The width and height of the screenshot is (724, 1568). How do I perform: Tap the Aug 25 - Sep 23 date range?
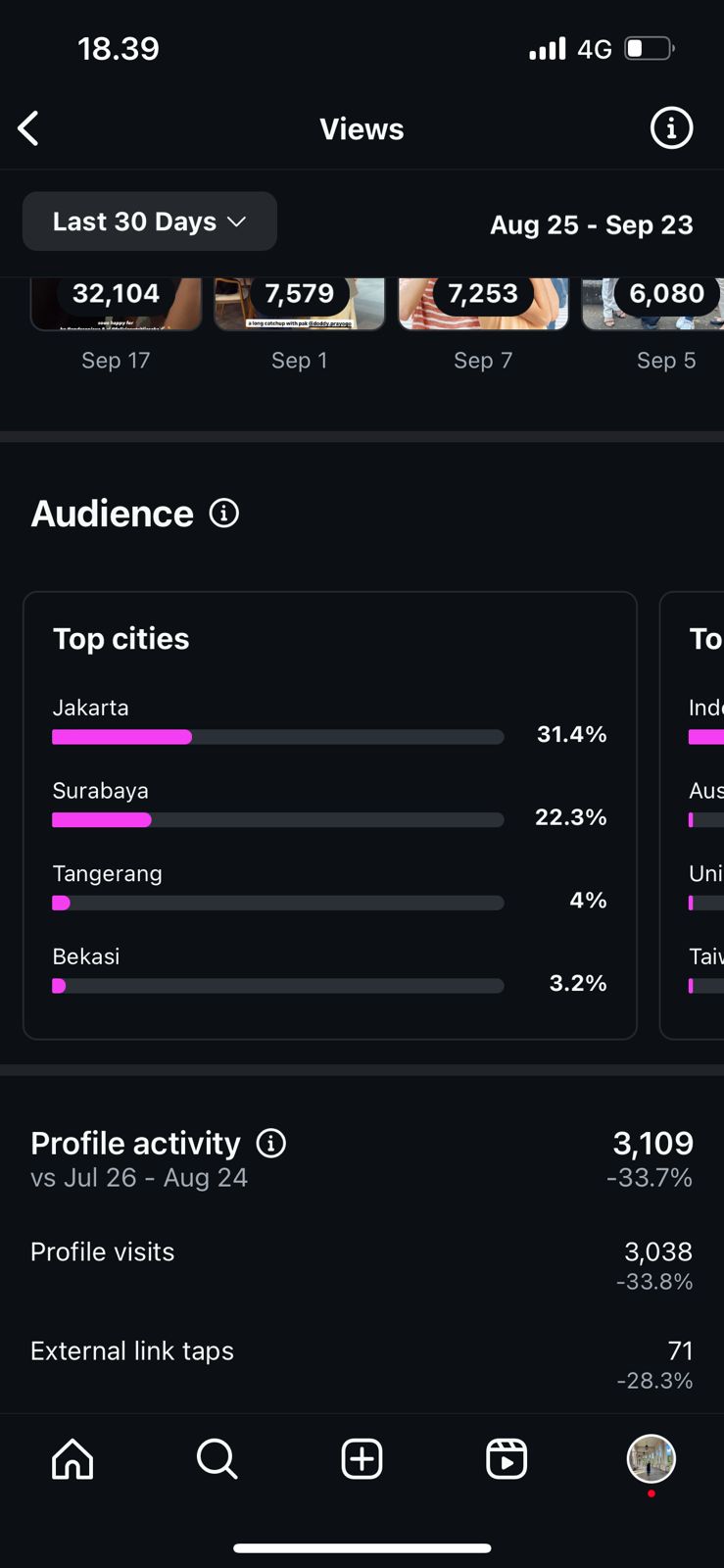tap(591, 224)
